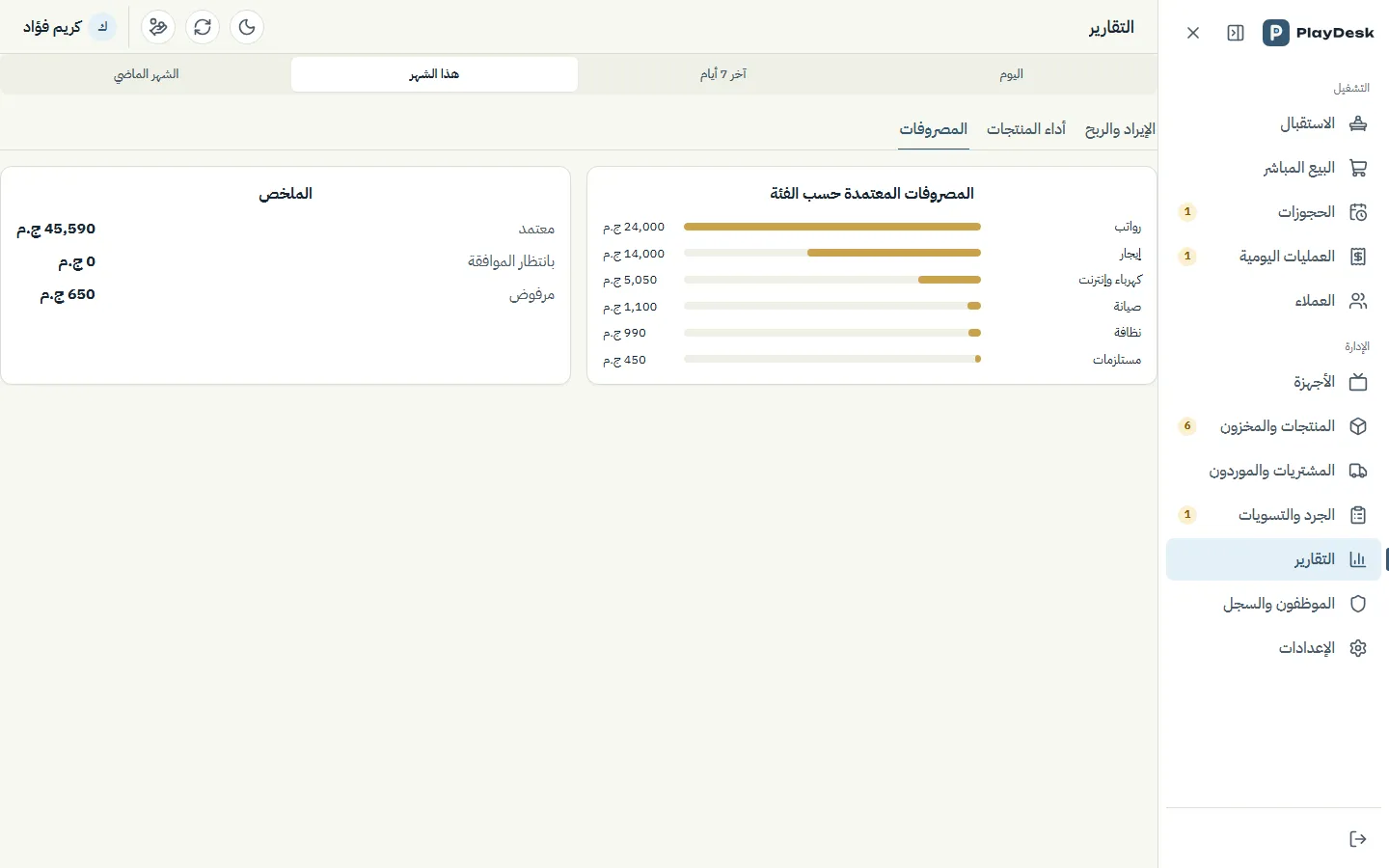Image resolution: width=1389 pixels, height=868 pixels.
Task: Click the مرفوض amount 650 ج.م
Action: (68, 295)
